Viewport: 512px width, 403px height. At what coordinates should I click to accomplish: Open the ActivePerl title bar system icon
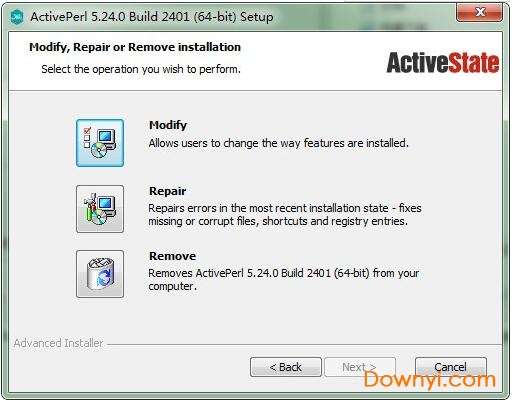[x=17, y=16]
